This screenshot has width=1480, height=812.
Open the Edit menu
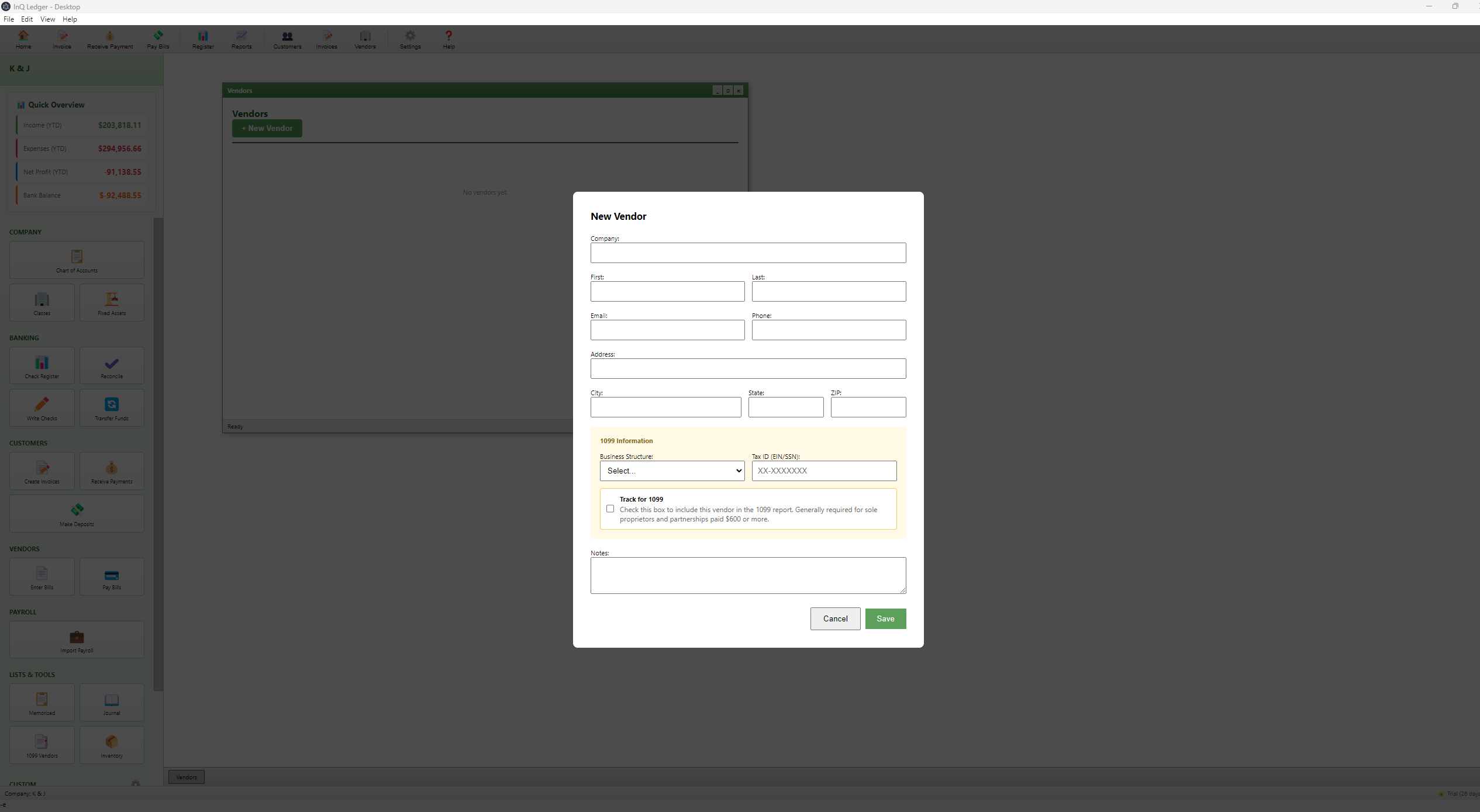click(27, 19)
